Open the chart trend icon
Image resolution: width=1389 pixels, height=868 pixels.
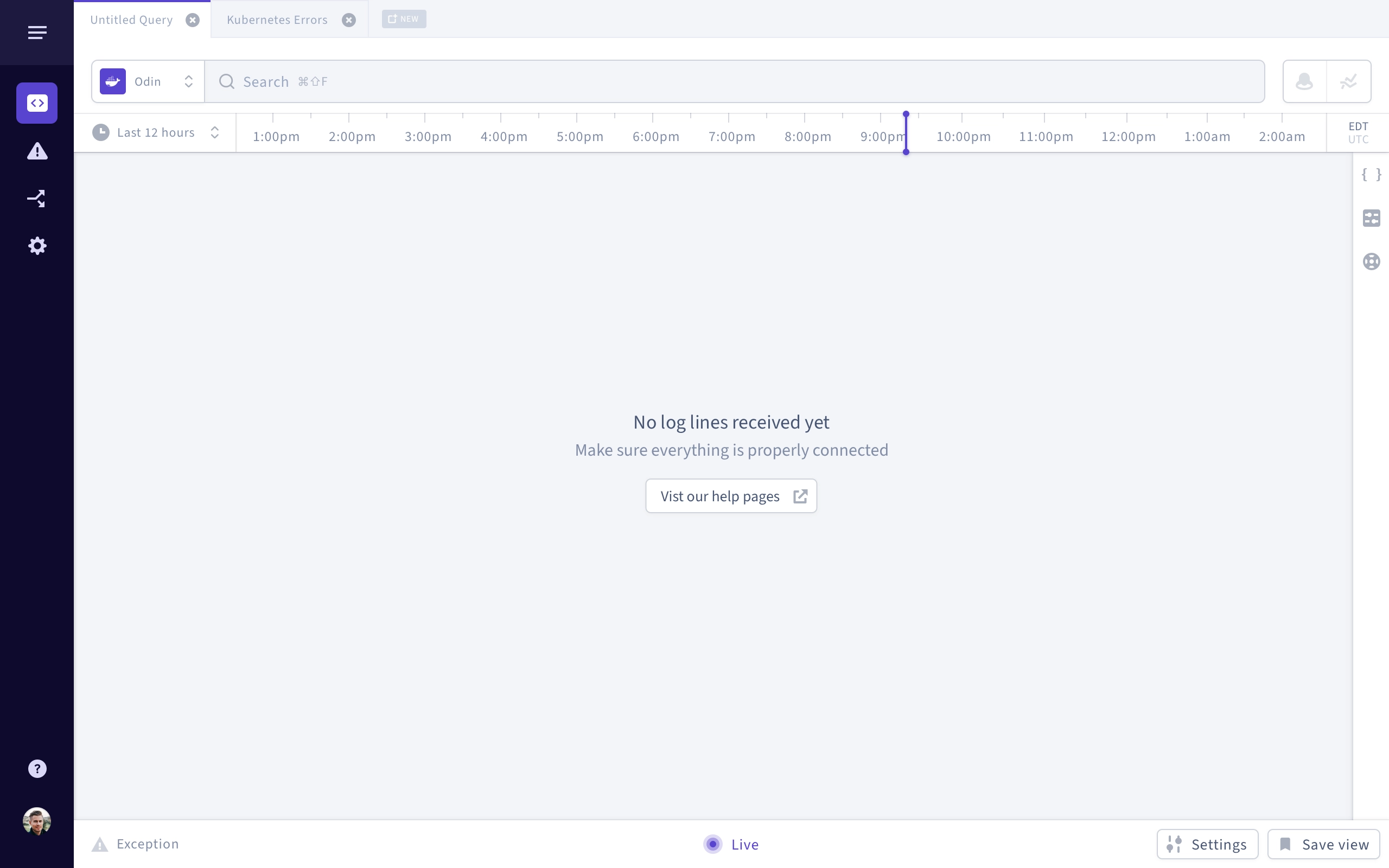pyautogui.click(x=1349, y=81)
